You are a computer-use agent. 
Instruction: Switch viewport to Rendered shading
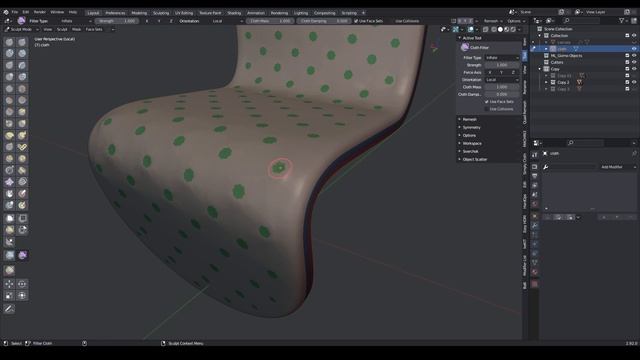pyautogui.click(x=513, y=29)
